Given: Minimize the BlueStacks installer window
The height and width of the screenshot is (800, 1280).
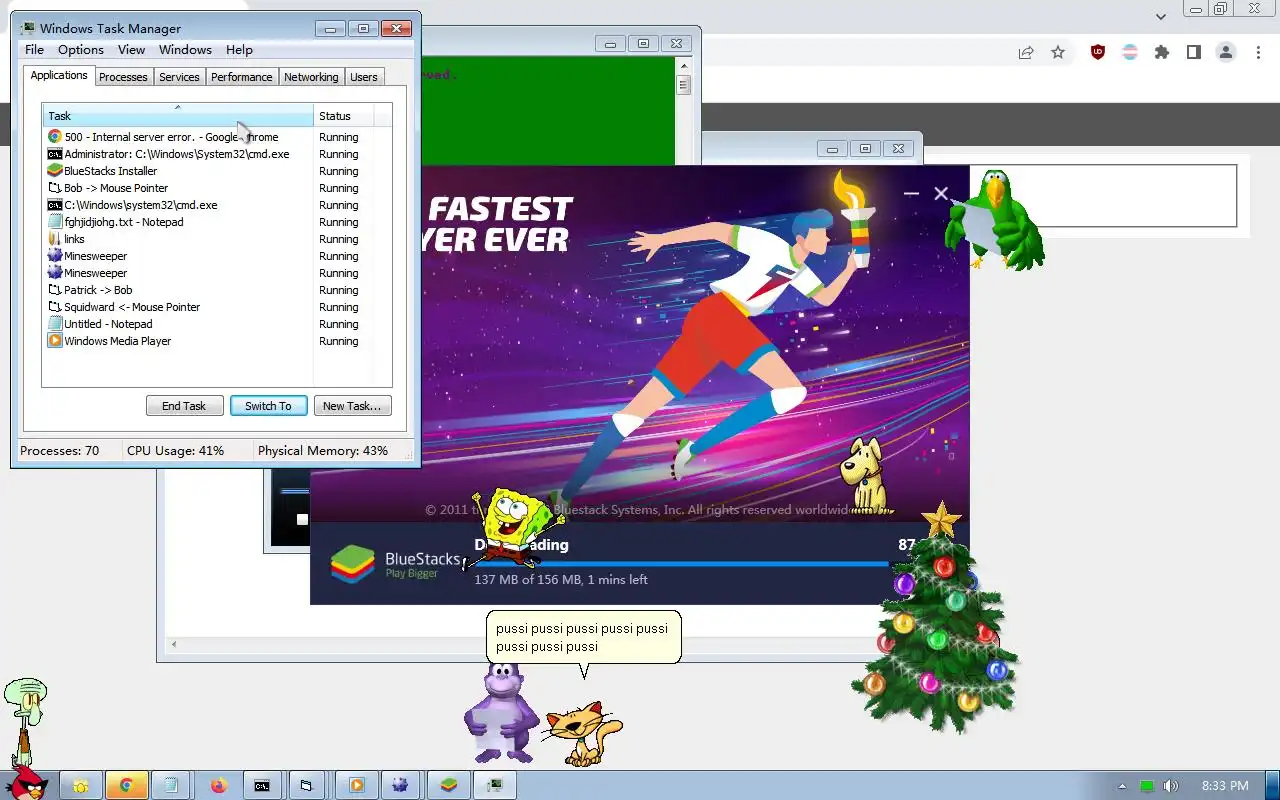Looking at the screenshot, I should point(910,194).
